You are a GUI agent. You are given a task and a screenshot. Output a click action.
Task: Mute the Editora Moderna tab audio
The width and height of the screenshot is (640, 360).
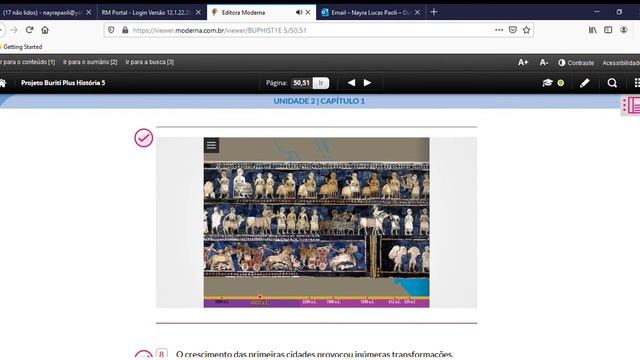[299, 12]
